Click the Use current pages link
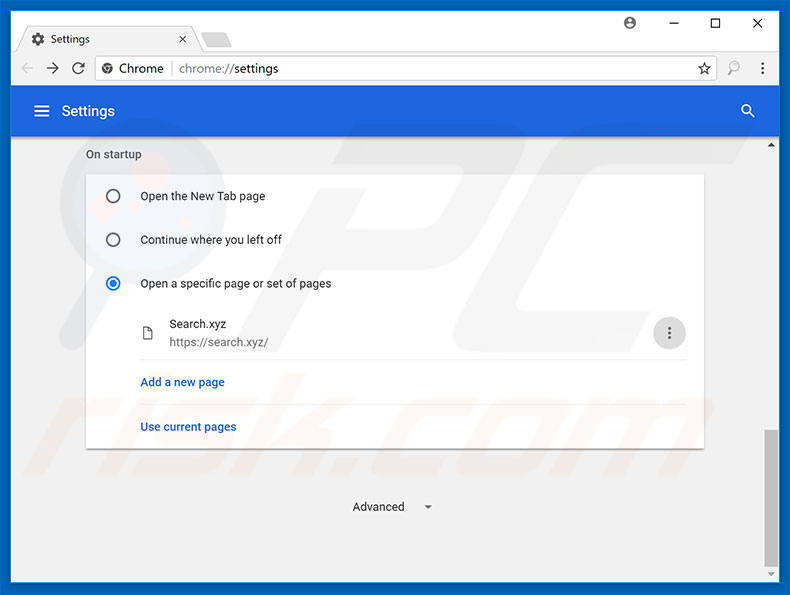Viewport: 790px width, 595px height. click(188, 427)
